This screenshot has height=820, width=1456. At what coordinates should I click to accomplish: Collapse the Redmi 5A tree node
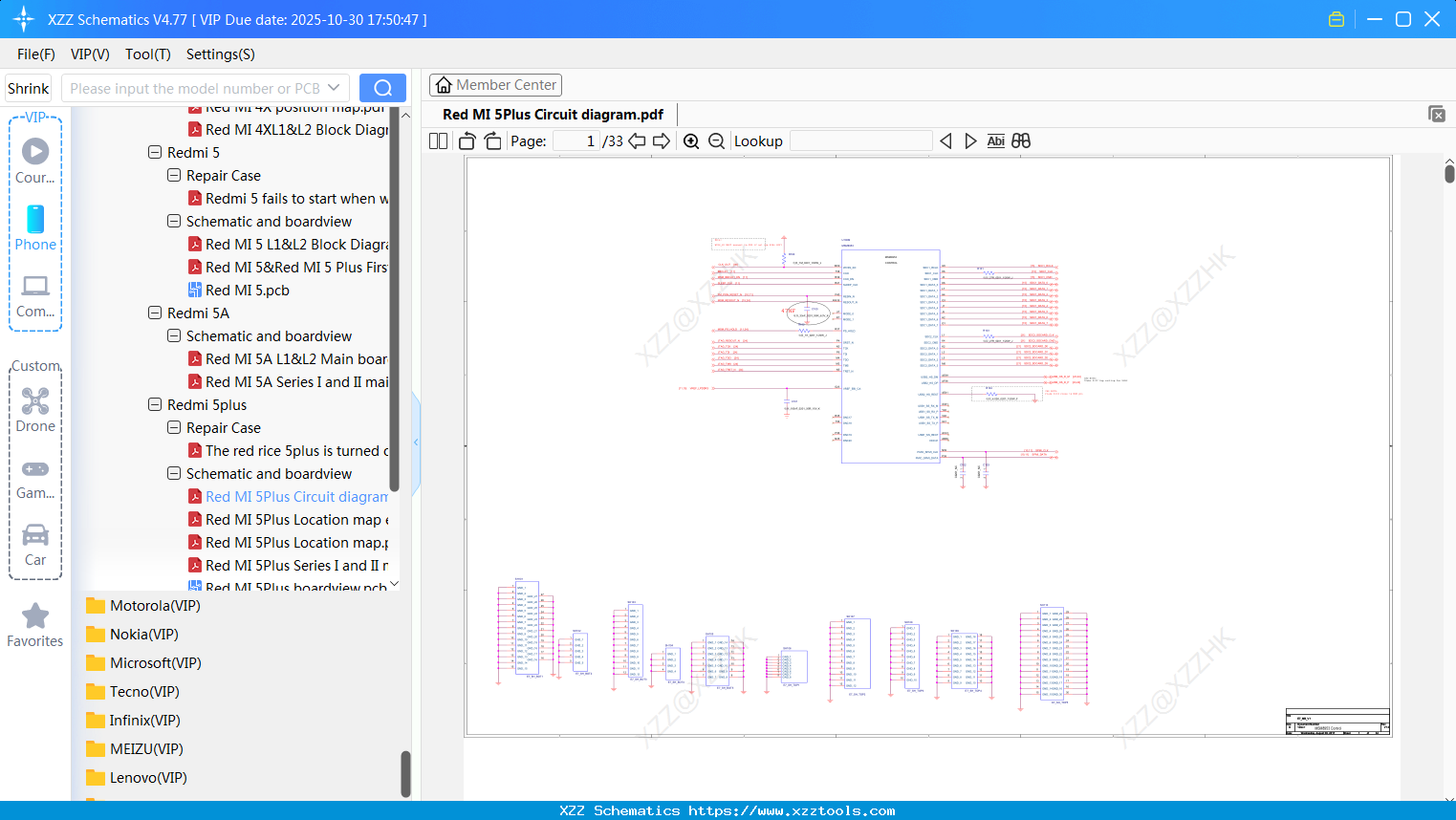click(155, 313)
